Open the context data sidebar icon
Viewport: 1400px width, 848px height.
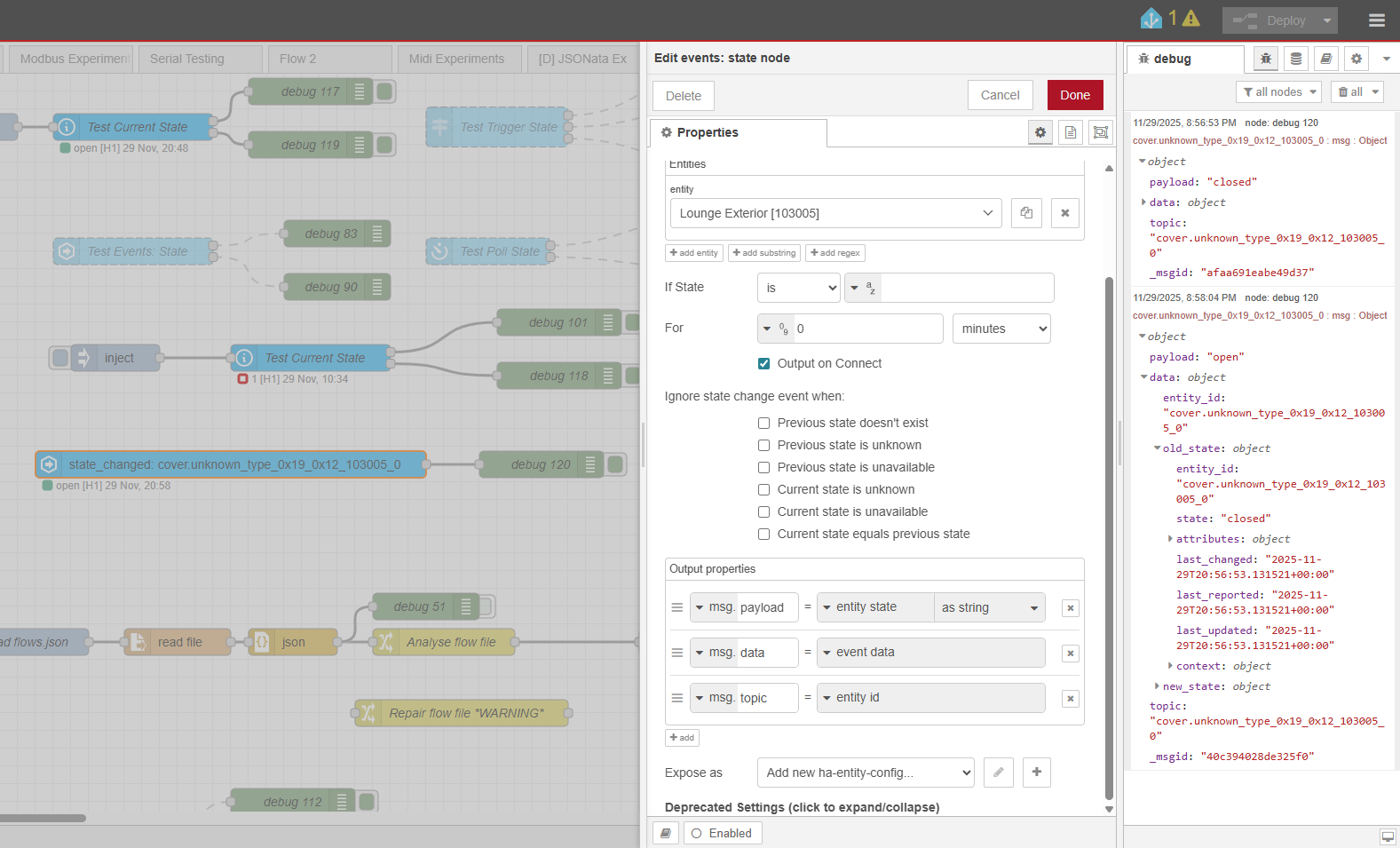tap(1296, 59)
